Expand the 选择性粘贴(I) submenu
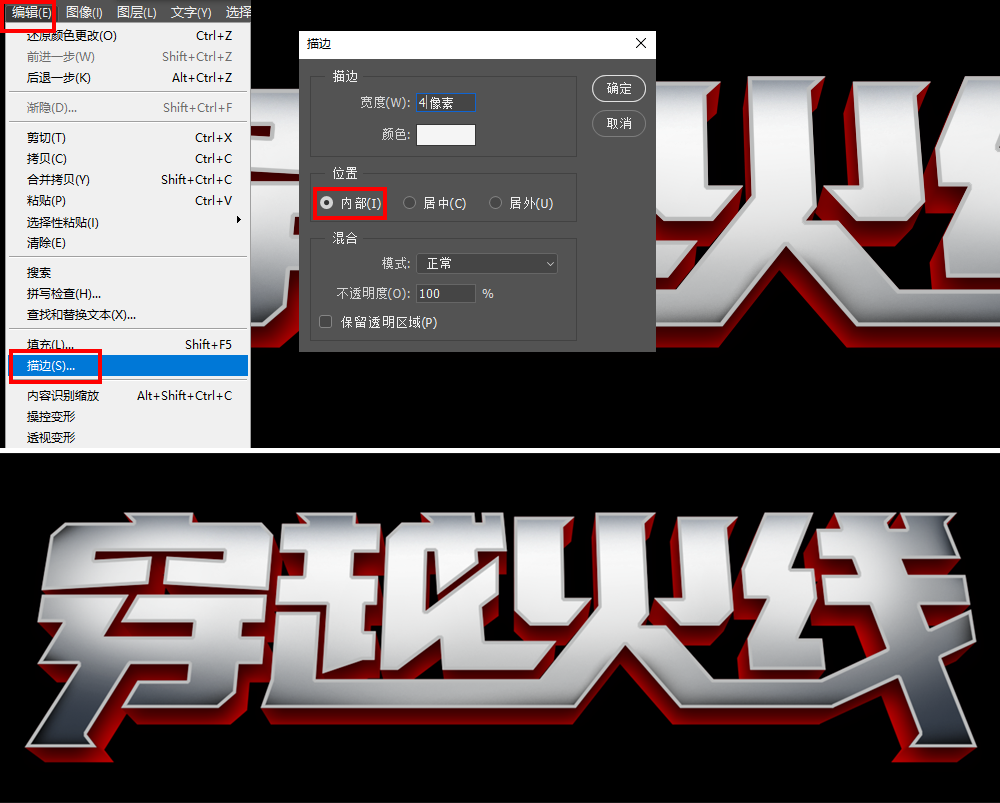The image size is (1000, 803). [128, 222]
